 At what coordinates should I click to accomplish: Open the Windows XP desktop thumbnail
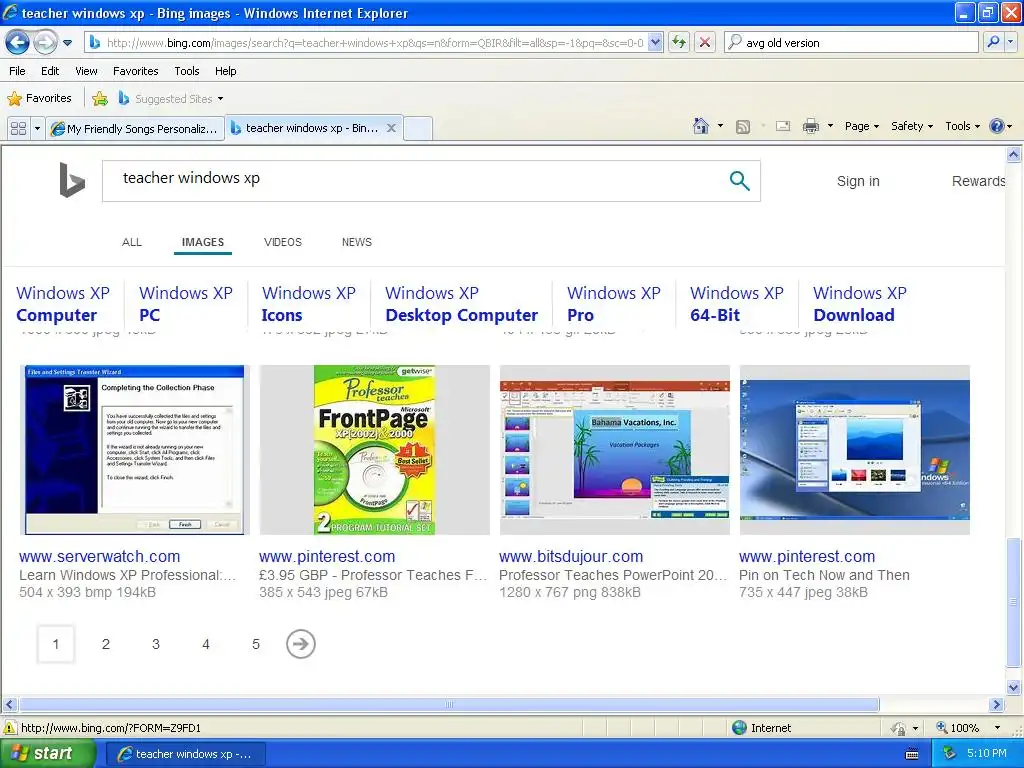[854, 450]
